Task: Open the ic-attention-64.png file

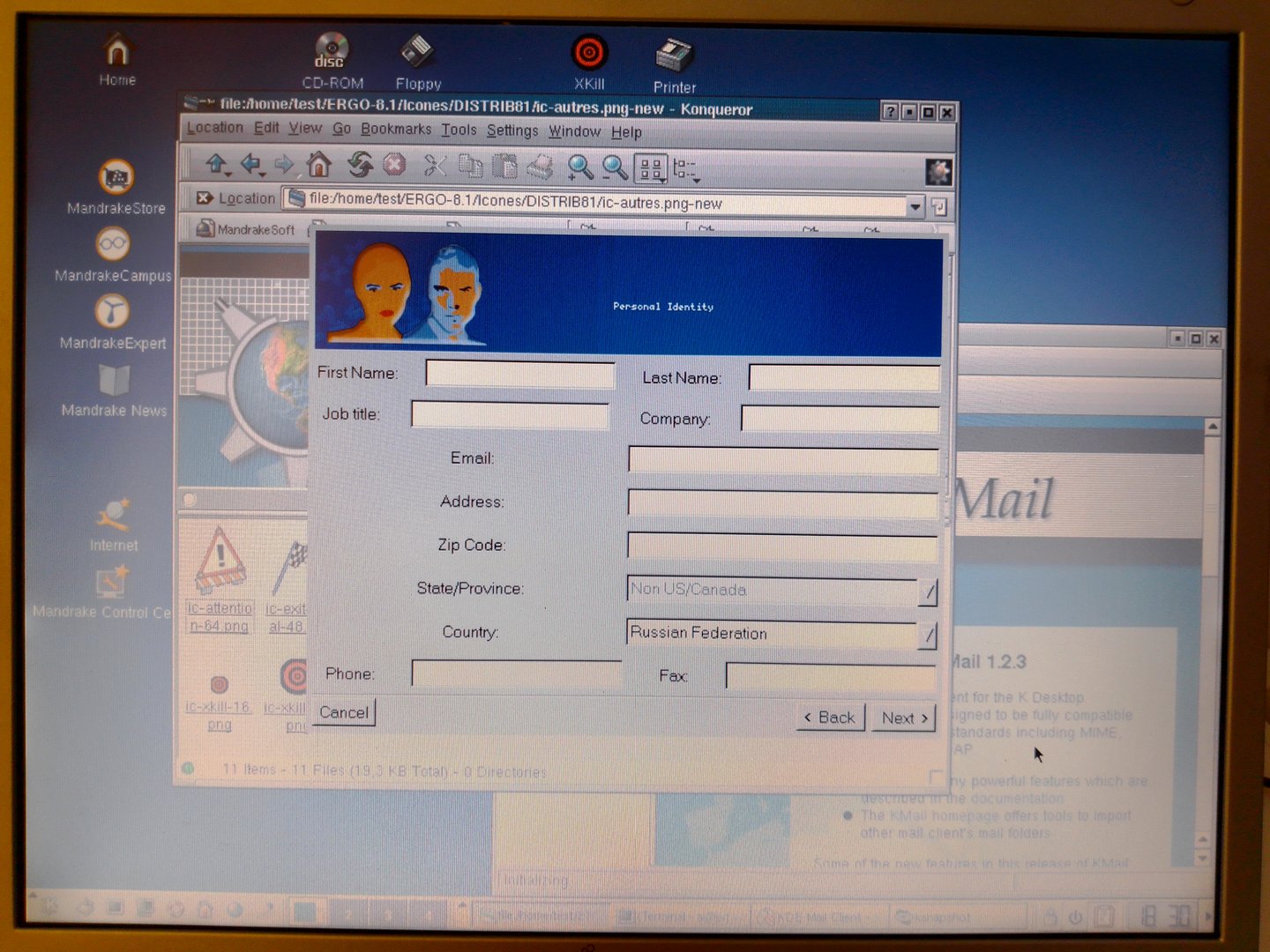Action: [x=220, y=580]
